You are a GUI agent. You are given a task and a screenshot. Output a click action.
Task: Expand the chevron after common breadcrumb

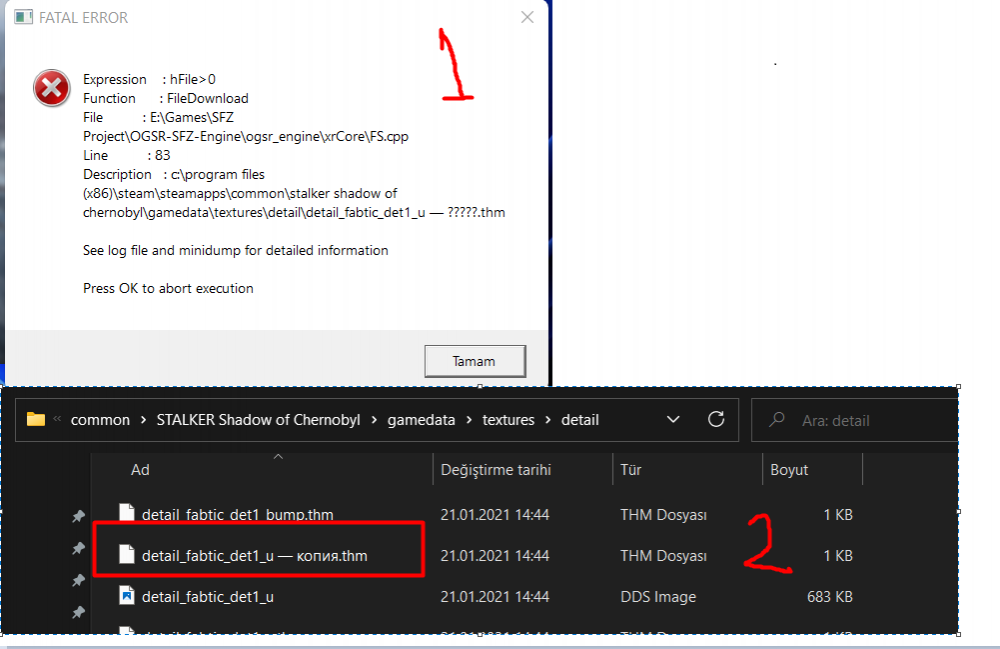(143, 420)
